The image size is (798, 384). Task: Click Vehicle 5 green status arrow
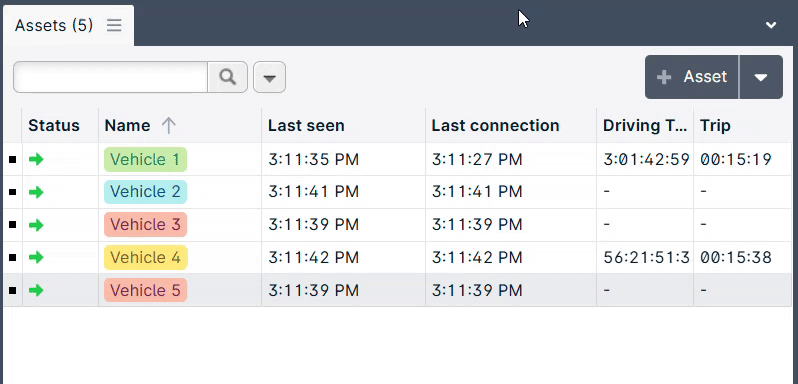coord(36,290)
